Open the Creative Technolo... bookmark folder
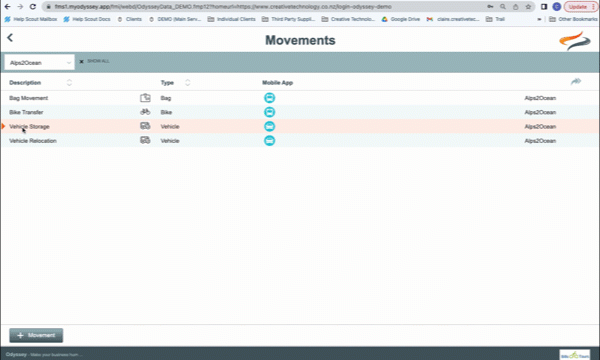The width and height of the screenshot is (600, 360). (349, 19)
